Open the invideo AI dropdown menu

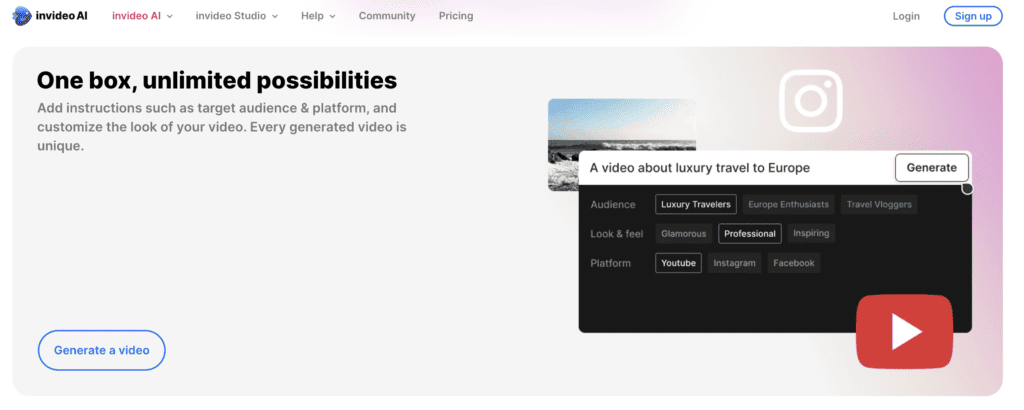pos(142,16)
